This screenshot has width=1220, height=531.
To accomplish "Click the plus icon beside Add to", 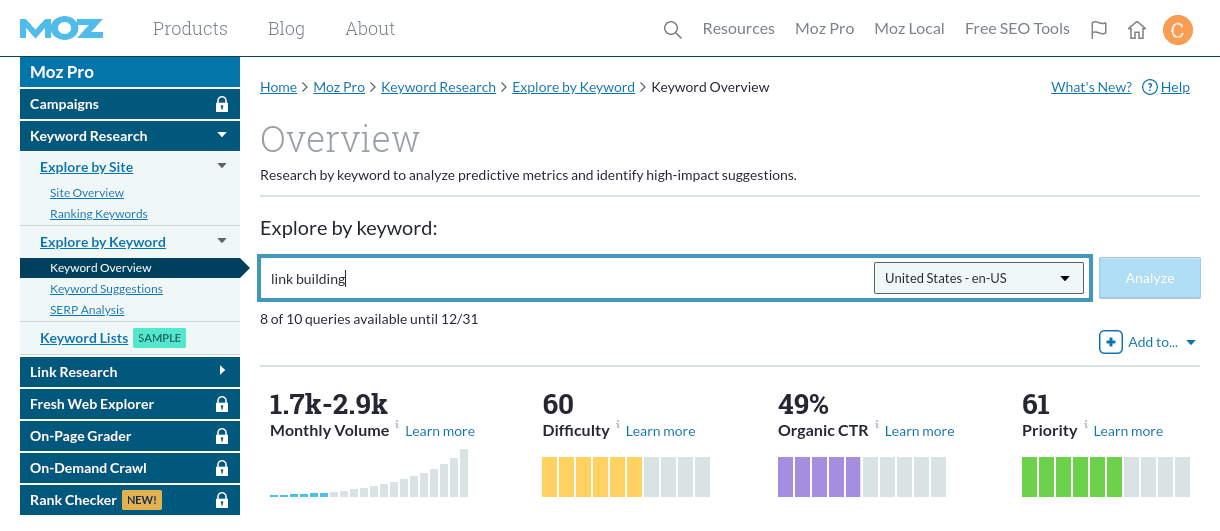I will click(x=1110, y=342).
